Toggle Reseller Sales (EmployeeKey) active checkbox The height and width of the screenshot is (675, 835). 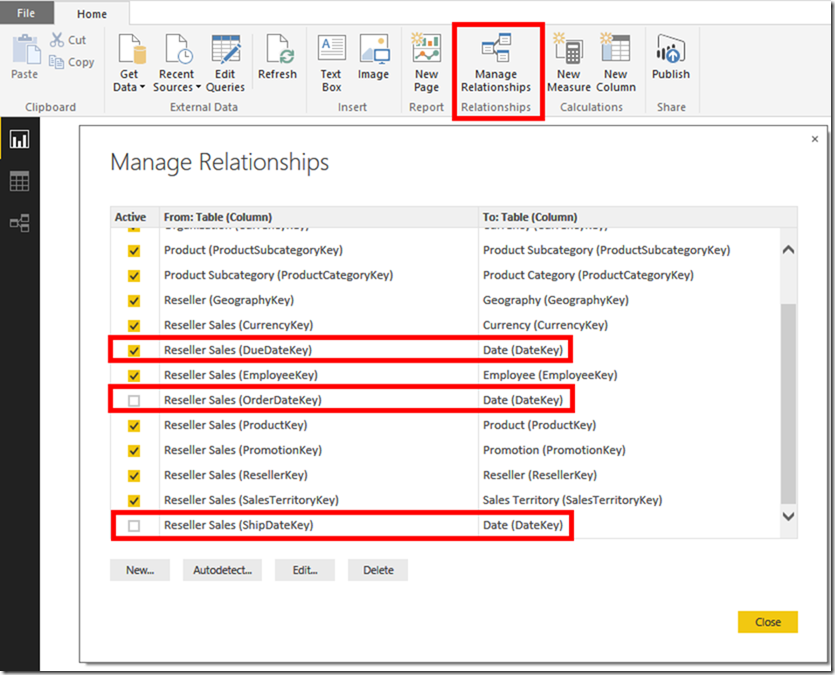[x=134, y=376]
